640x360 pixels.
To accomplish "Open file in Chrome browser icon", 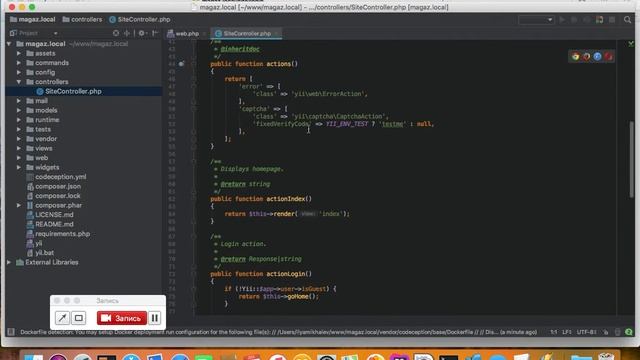I will coord(576,57).
